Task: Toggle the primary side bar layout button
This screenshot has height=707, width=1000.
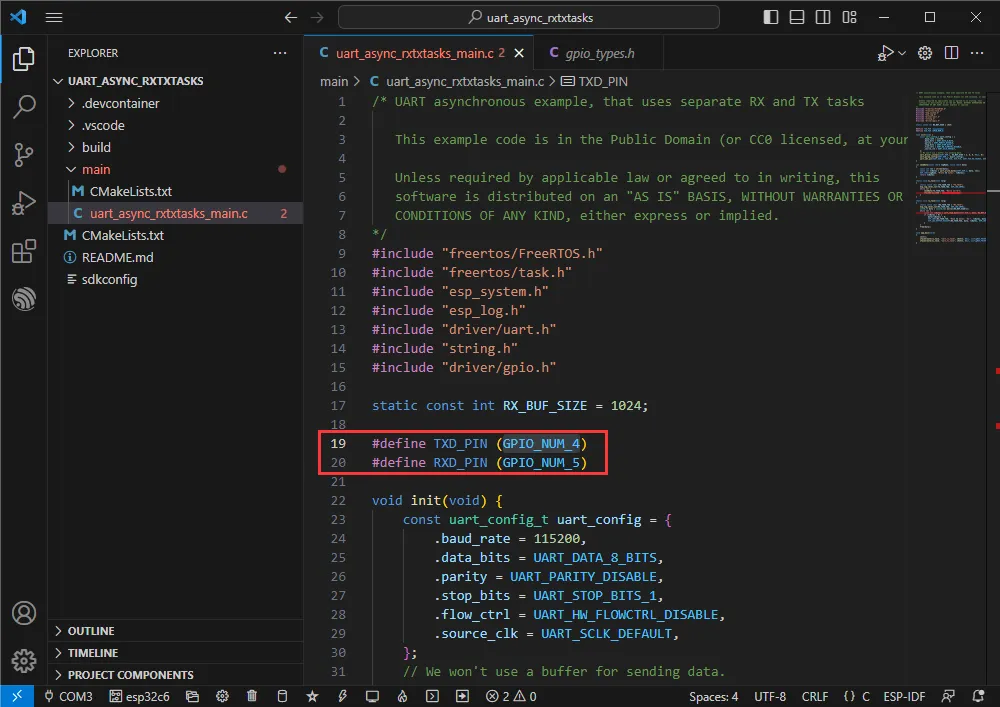Action: tap(770, 18)
